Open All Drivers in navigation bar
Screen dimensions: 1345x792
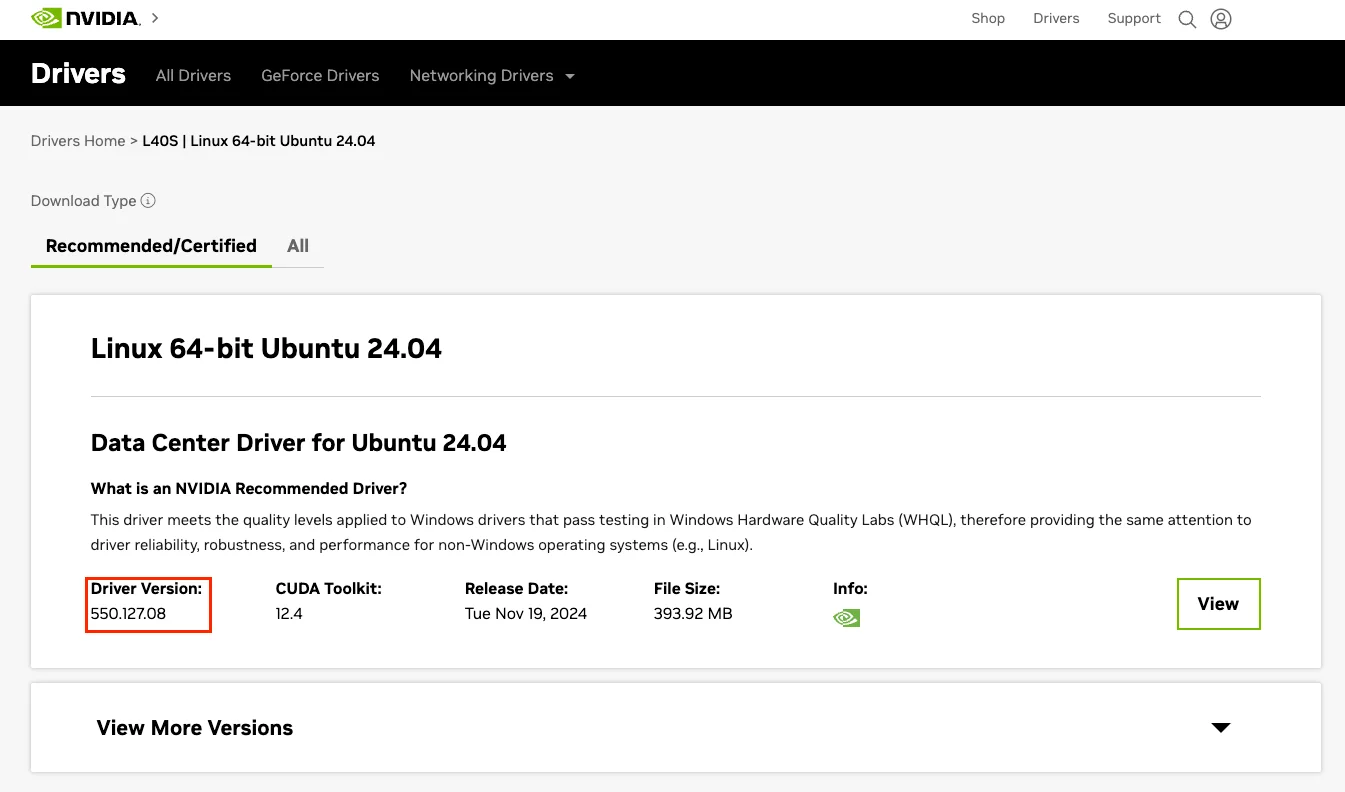coord(193,76)
